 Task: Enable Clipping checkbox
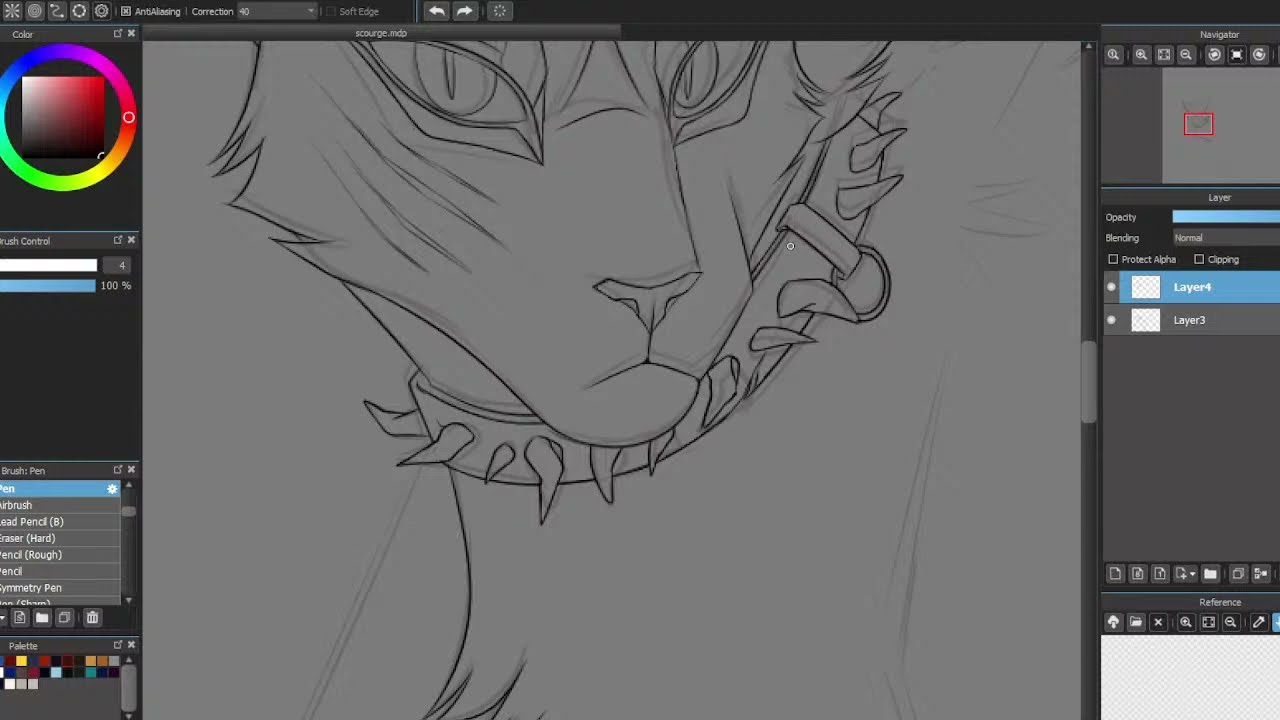point(1199,259)
